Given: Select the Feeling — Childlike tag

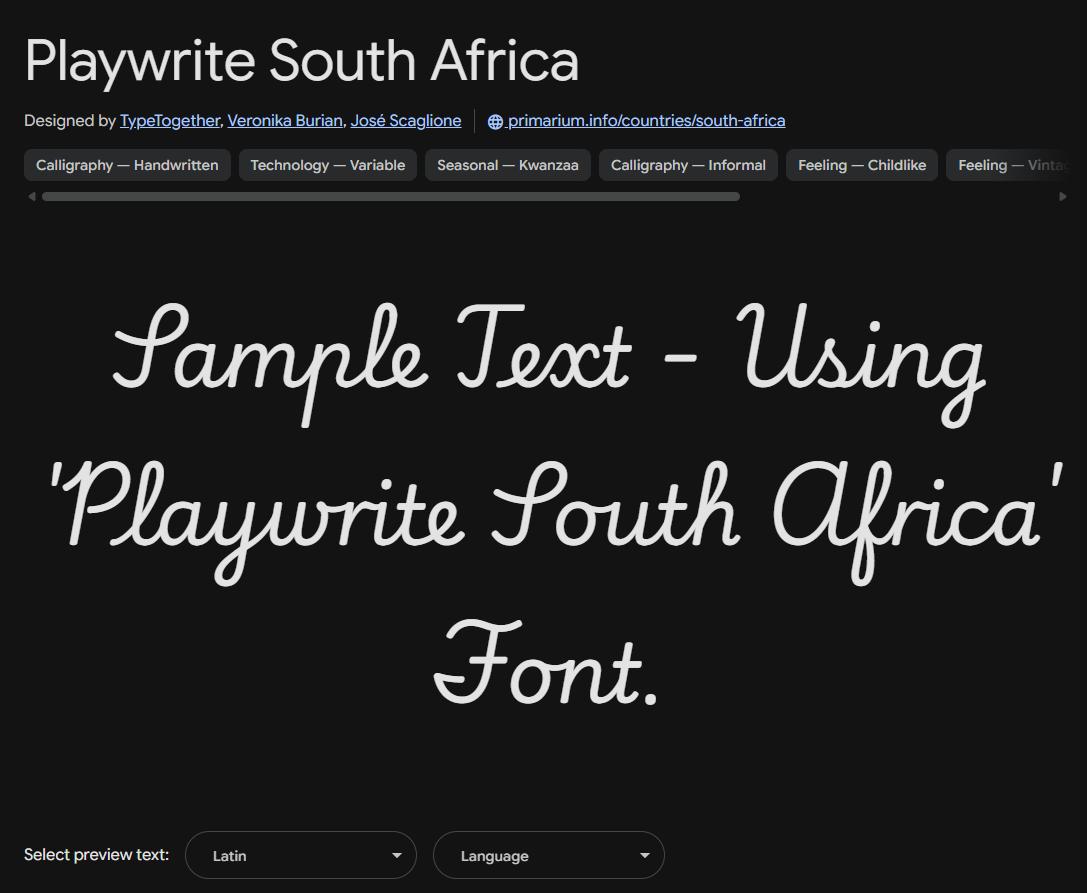Looking at the screenshot, I should click(862, 165).
